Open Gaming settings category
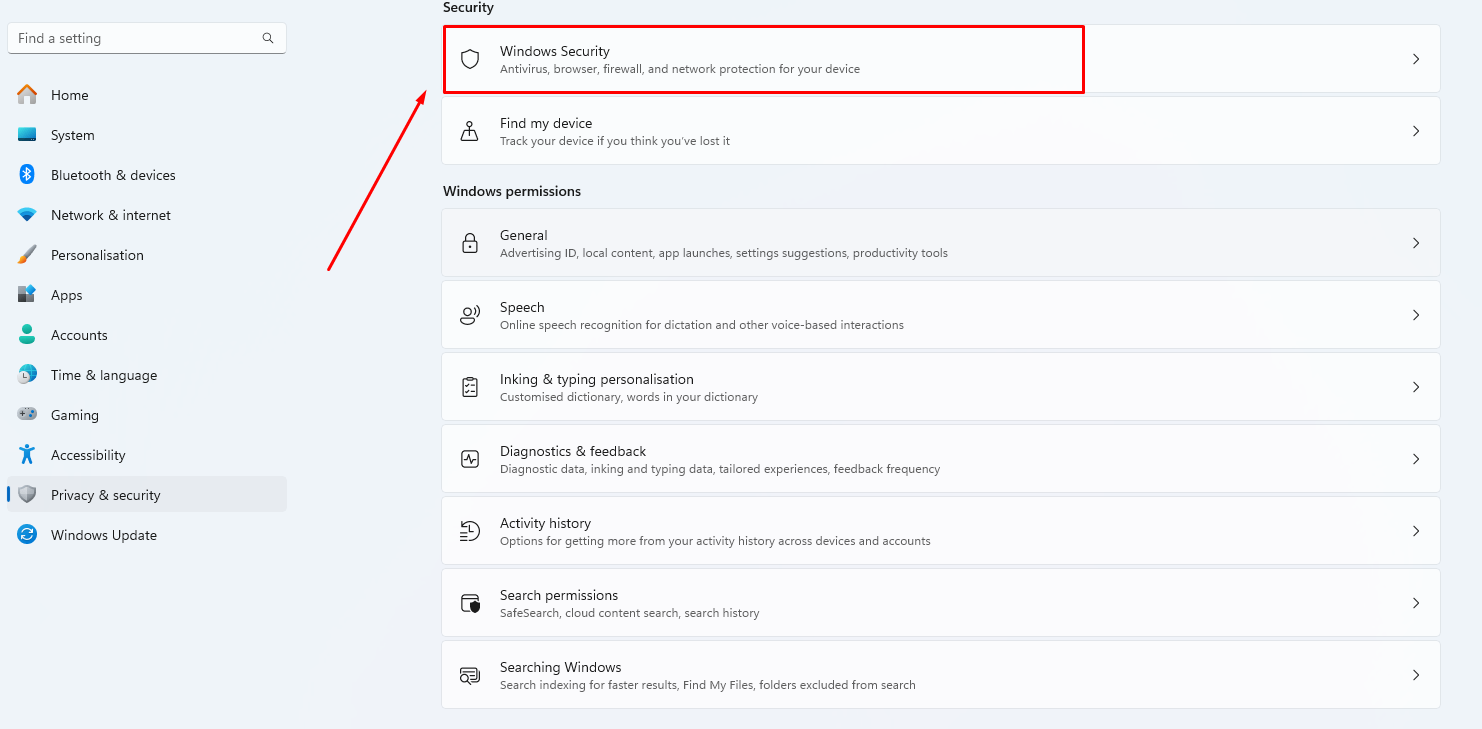Viewport: 1482px width, 729px height. [147, 415]
